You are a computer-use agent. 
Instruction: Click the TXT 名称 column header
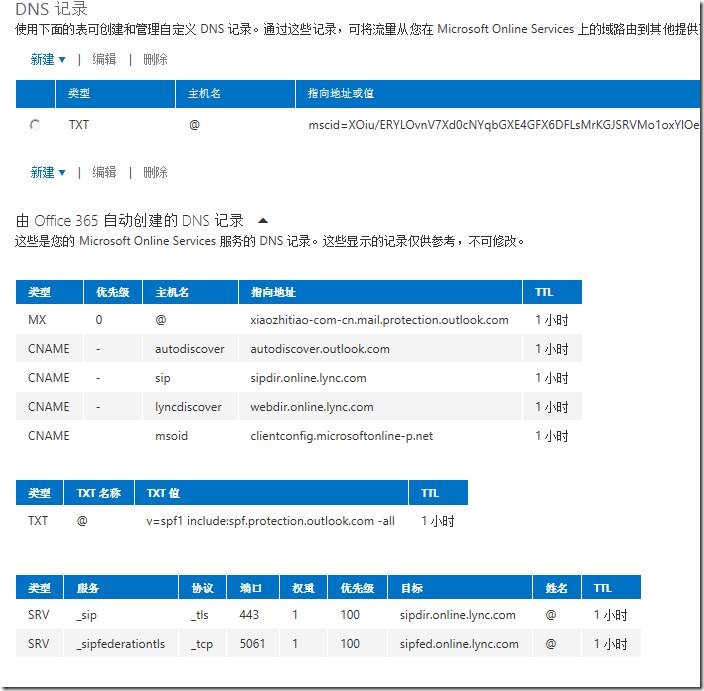99,493
